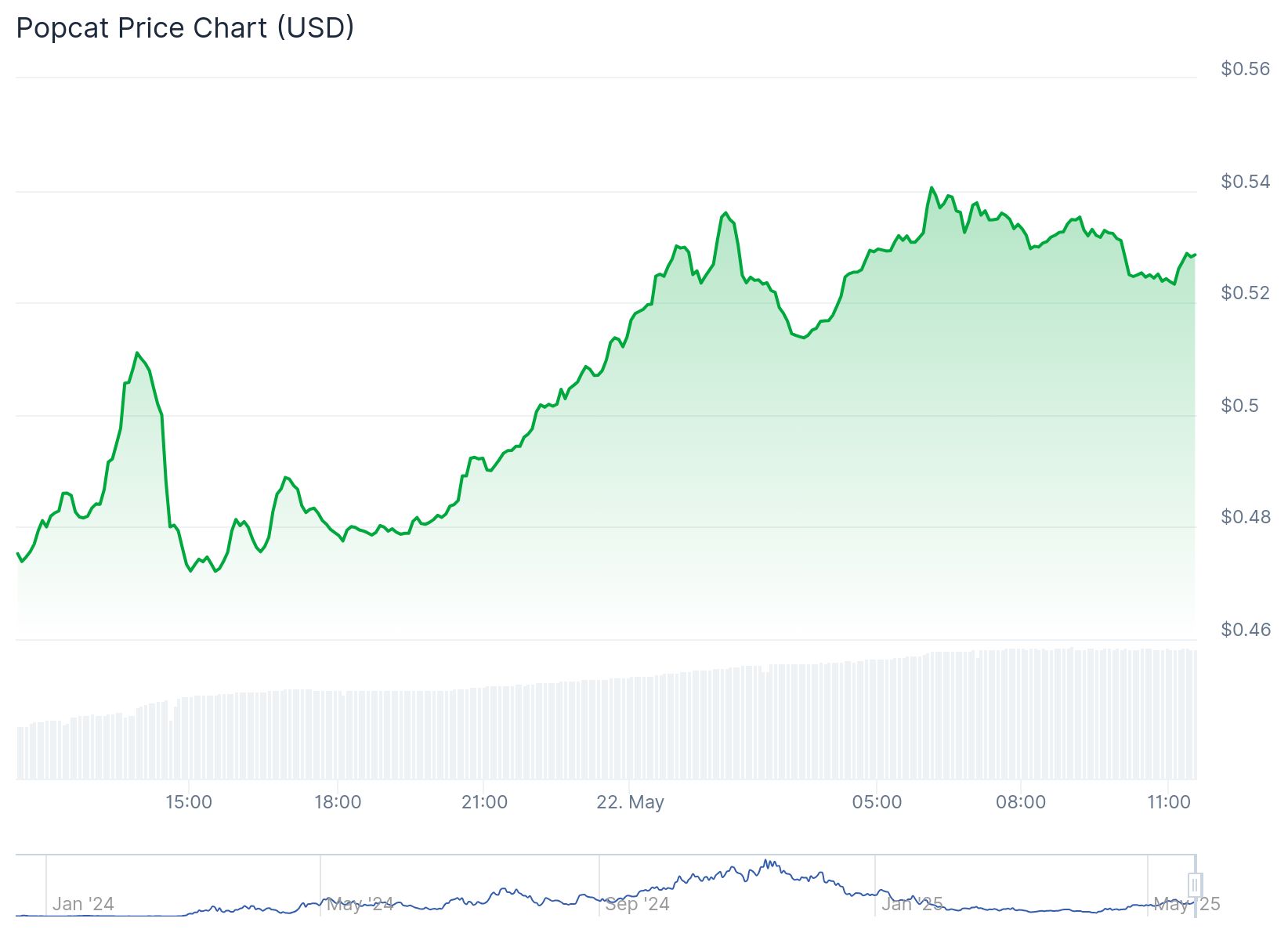Click the $0.5 price axis label
The image size is (1288, 940).
click(1239, 406)
